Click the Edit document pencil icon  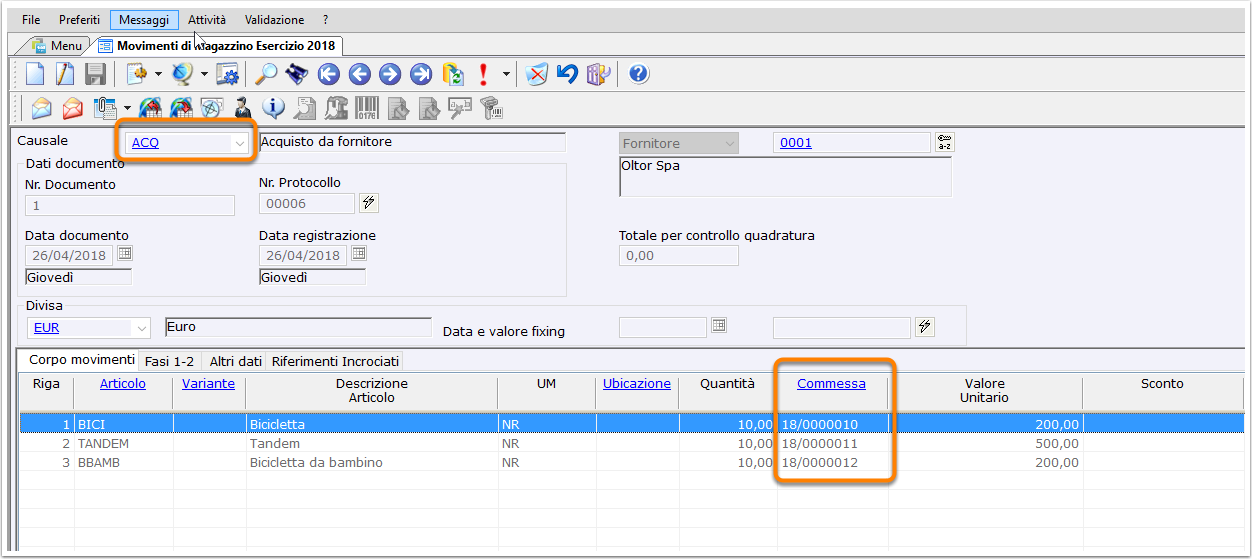coord(65,74)
